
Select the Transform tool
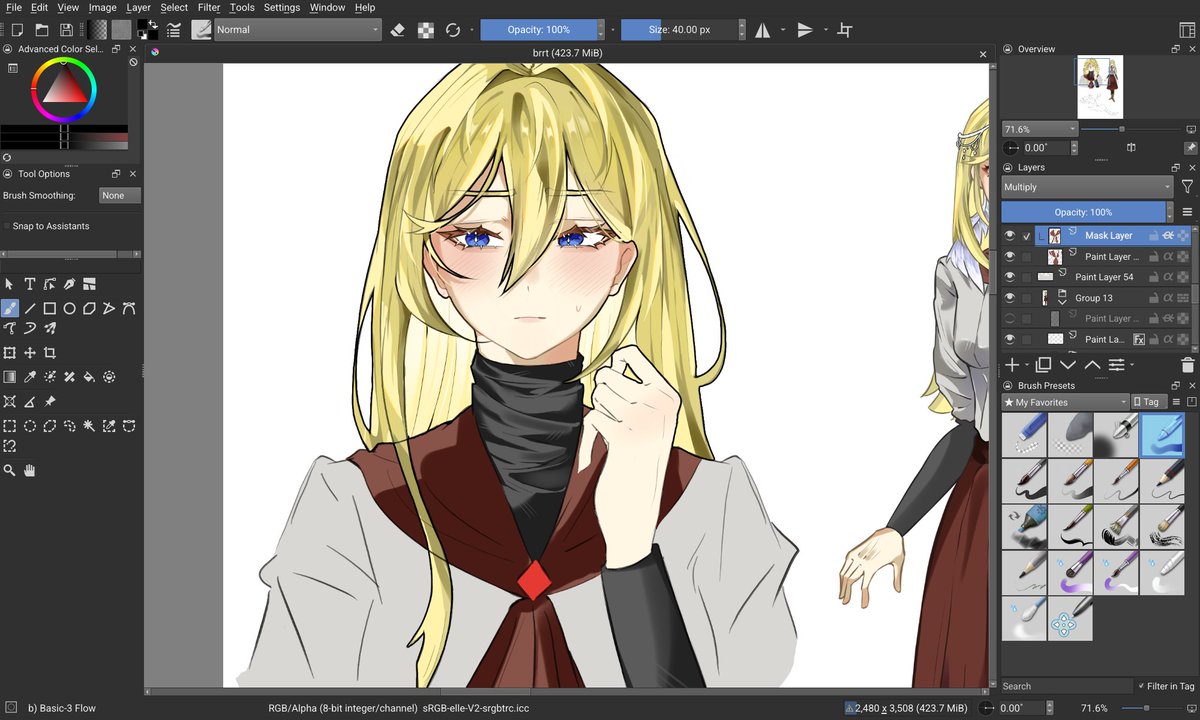pos(10,352)
